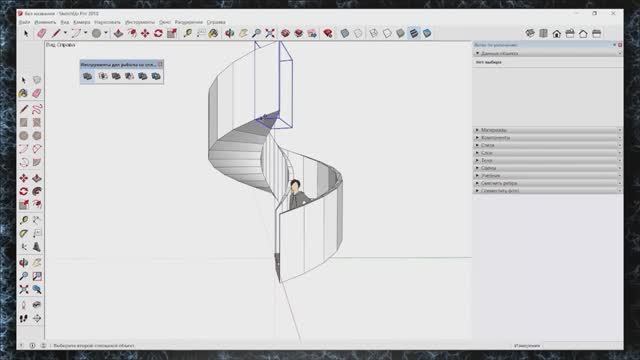
Task: Switch to Top view
Action: click(x=543, y=33)
